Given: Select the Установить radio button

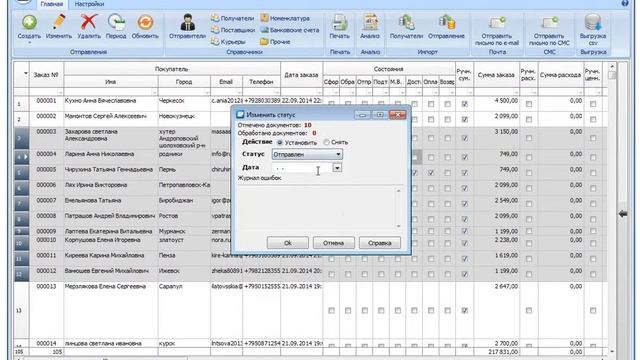Looking at the screenshot, I should tap(280, 142).
